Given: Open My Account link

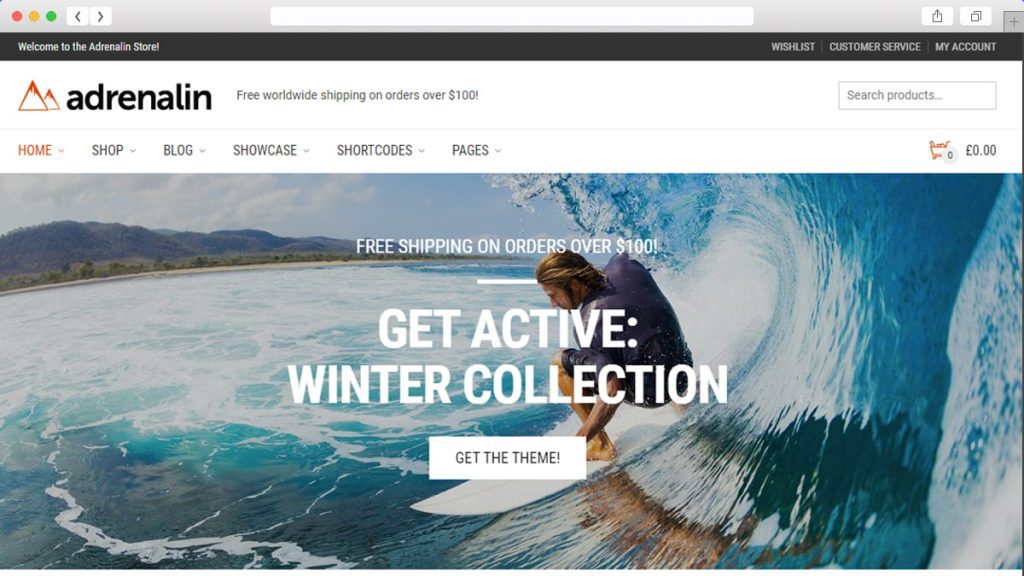Looking at the screenshot, I should [x=965, y=47].
